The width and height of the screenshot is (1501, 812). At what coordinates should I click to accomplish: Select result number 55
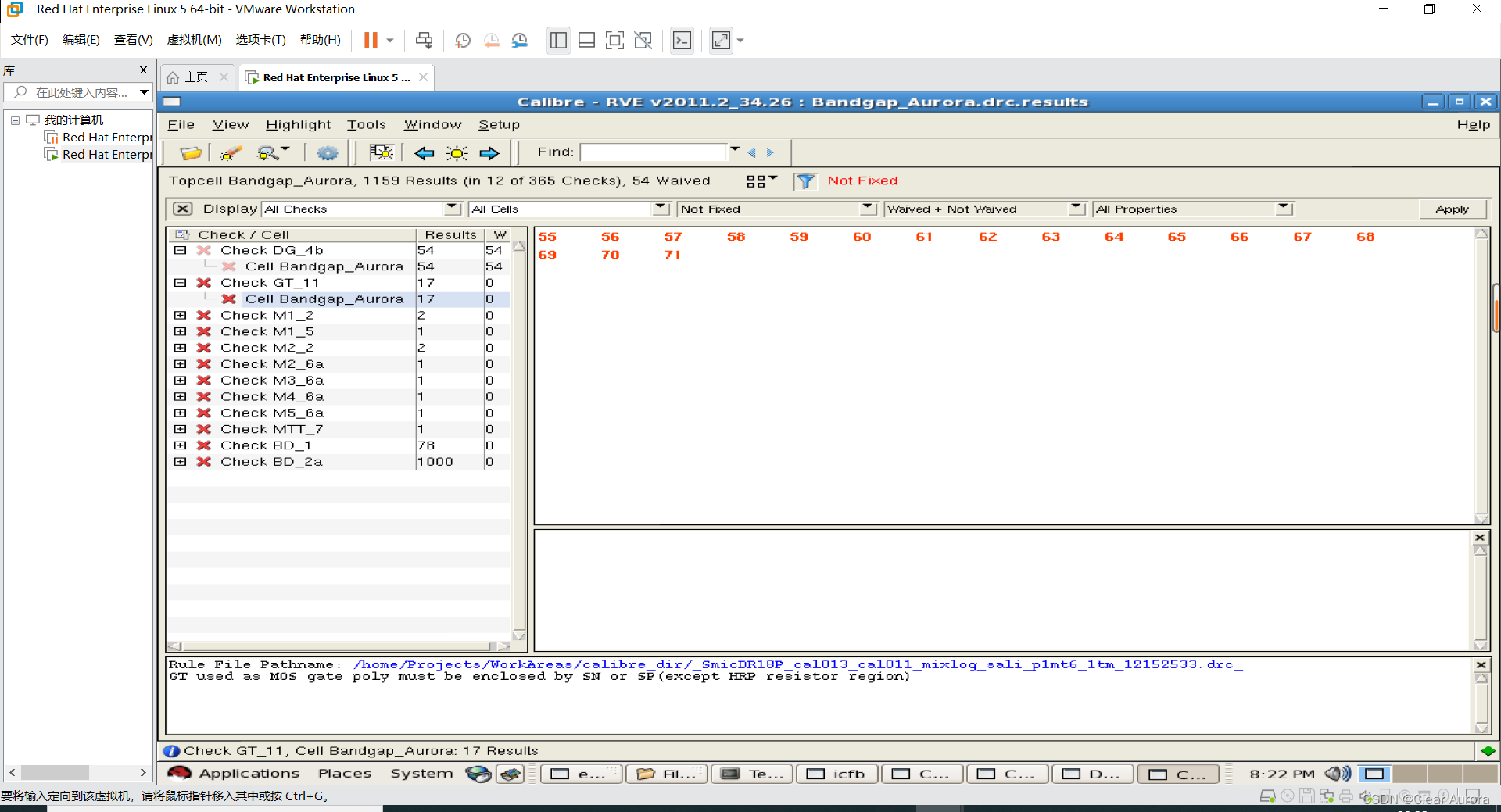coord(547,237)
